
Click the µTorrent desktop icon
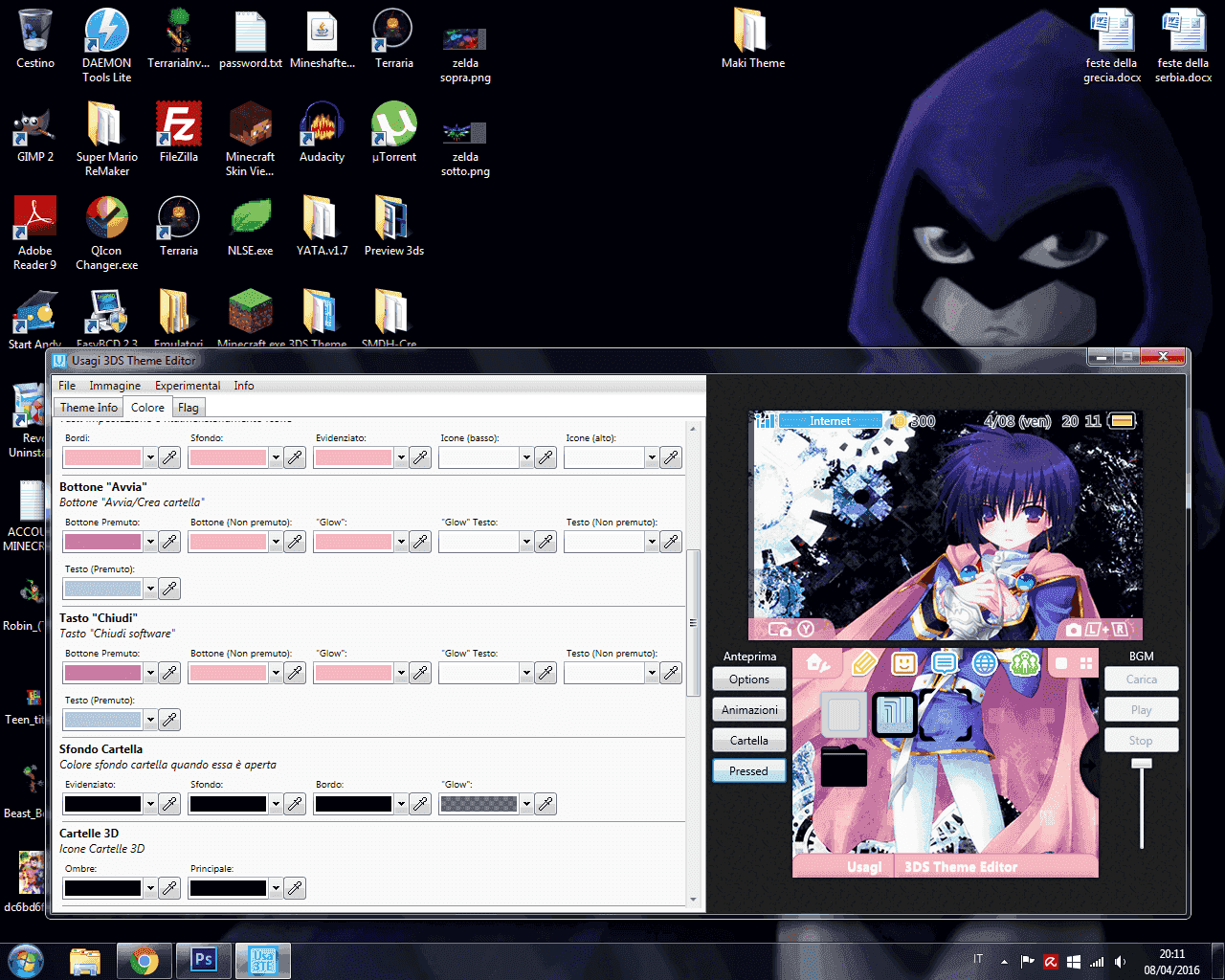(x=394, y=134)
